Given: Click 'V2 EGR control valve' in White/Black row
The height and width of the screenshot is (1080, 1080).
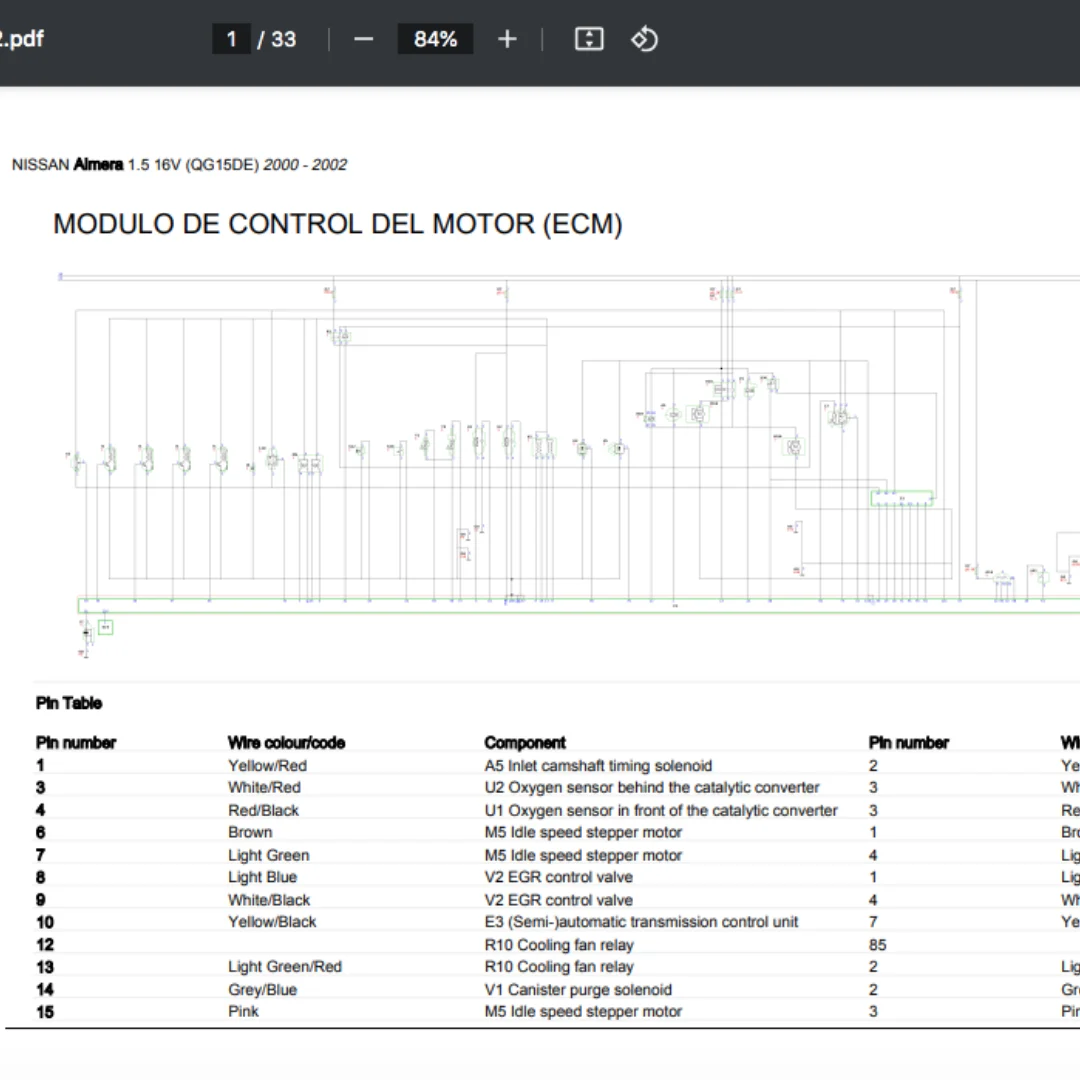Looking at the screenshot, I should [559, 900].
